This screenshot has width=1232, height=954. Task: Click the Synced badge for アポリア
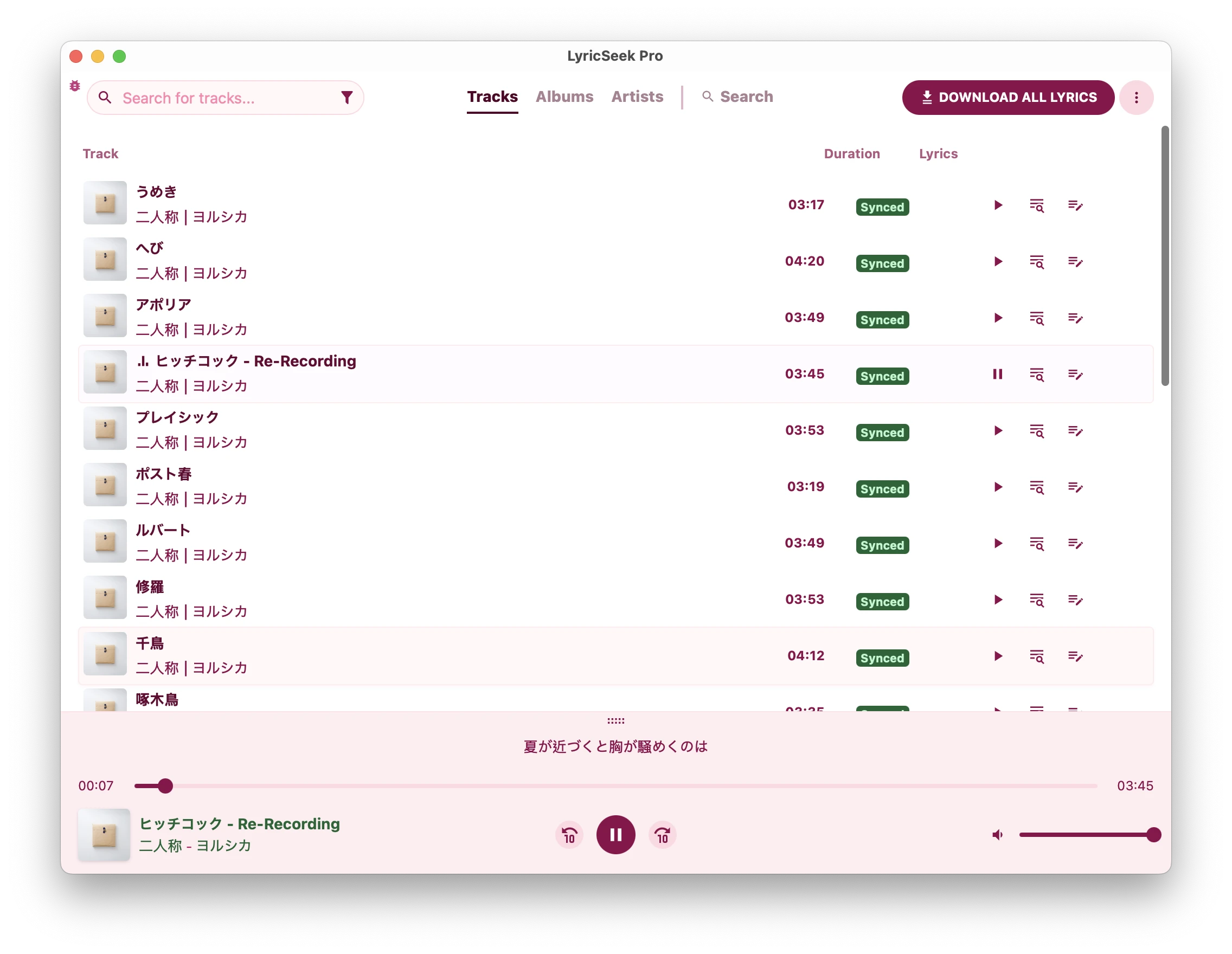882,320
